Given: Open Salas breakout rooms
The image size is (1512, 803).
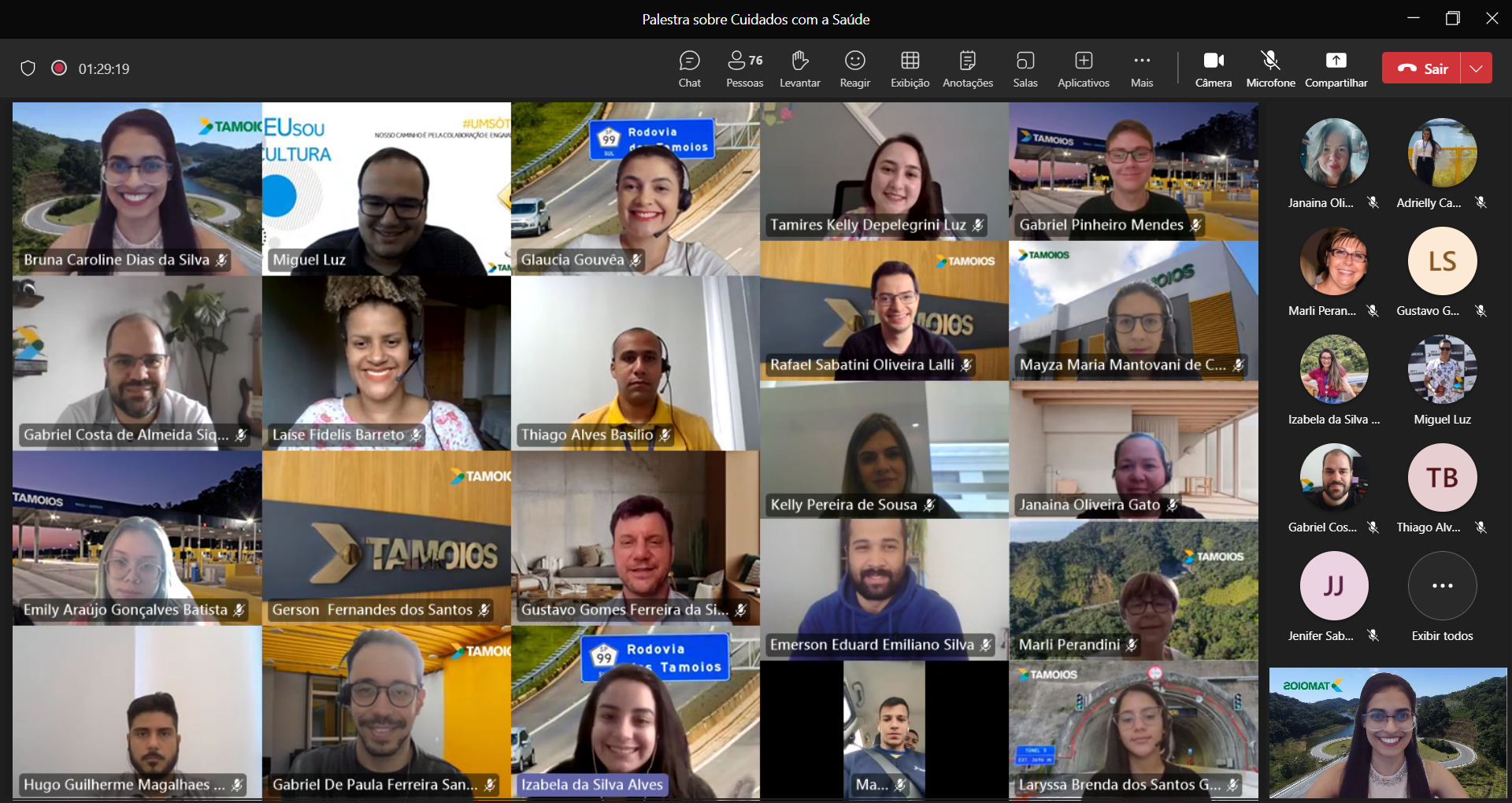Looking at the screenshot, I should [1025, 68].
